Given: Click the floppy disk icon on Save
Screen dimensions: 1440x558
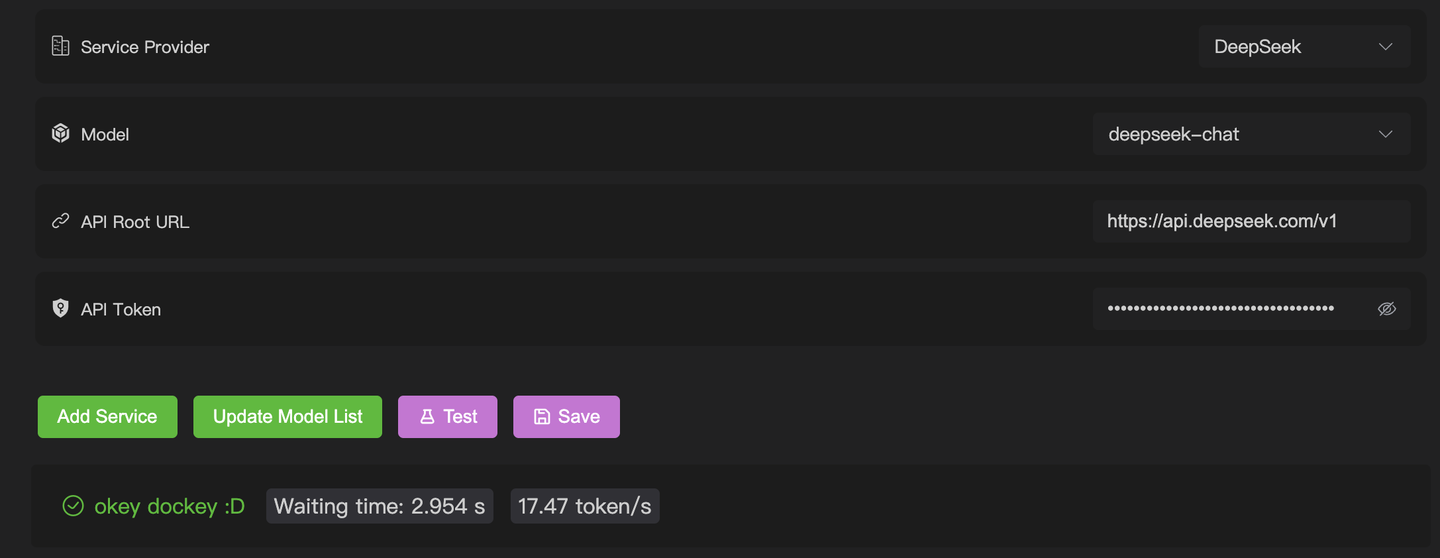Looking at the screenshot, I should [542, 417].
